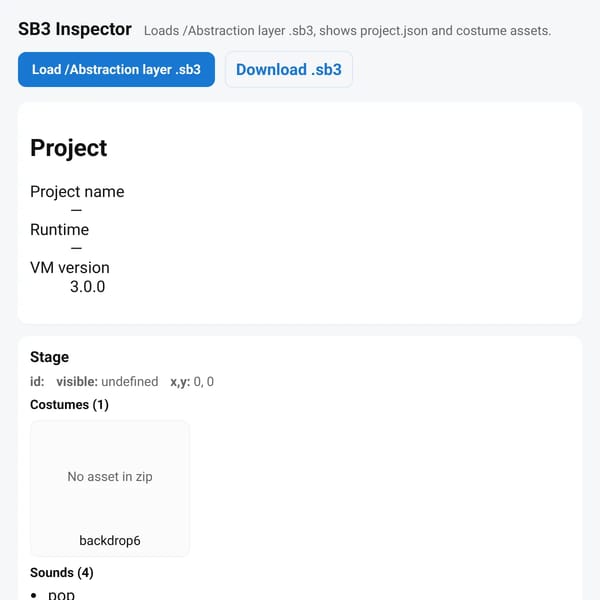Click the VM version label
The image size is (600, 600).
70,267
